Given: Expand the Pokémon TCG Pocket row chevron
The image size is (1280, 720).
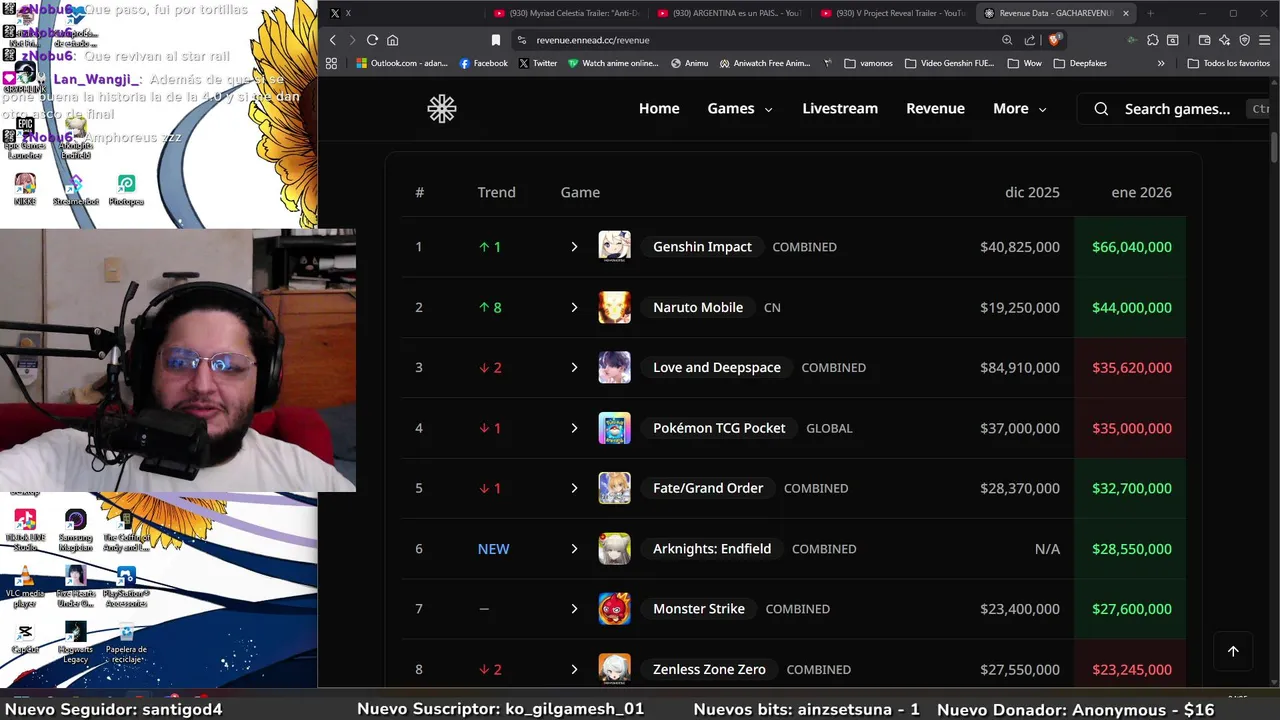Looking at the screenshot, I should click(574, 428).
